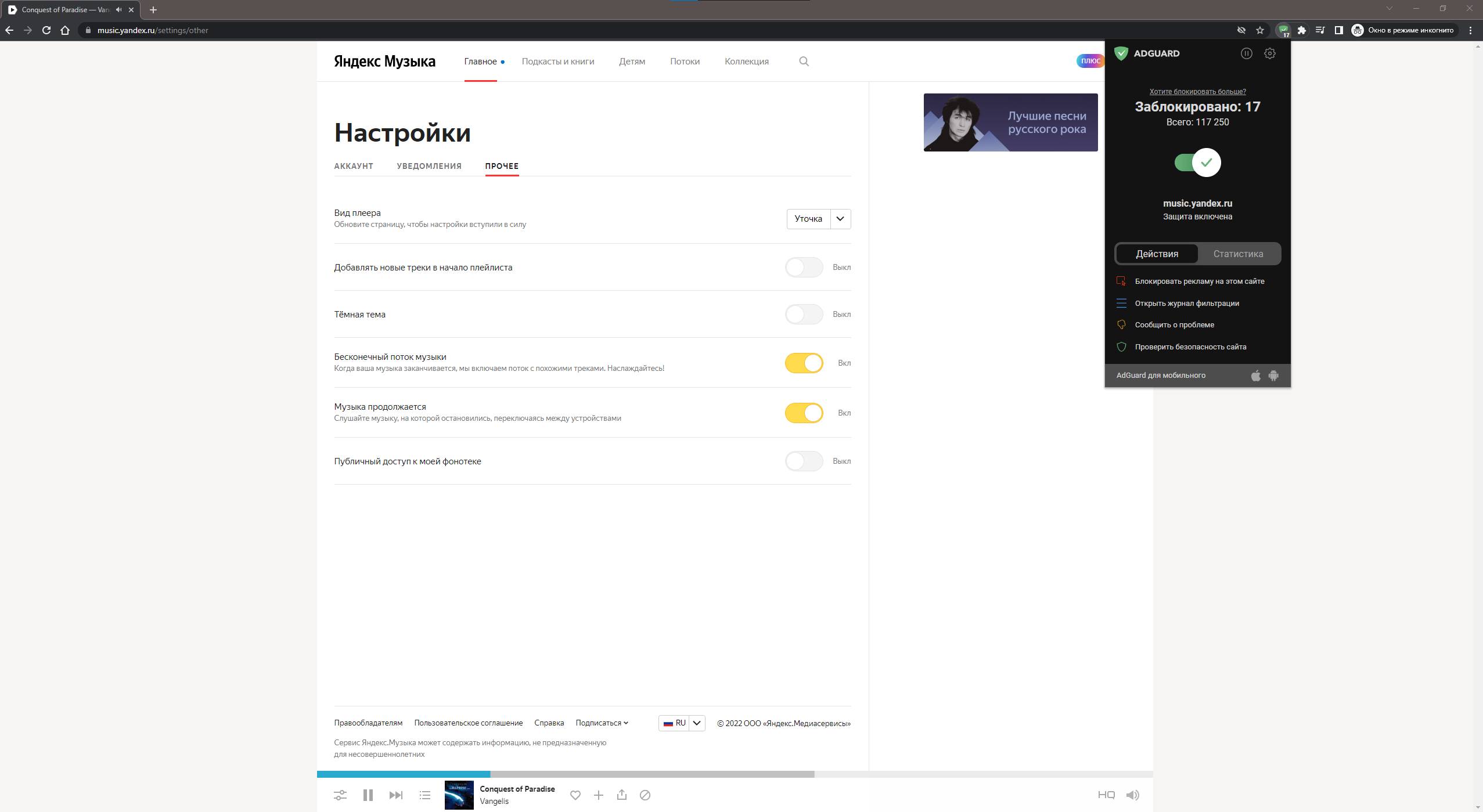Open the volume control icon
The height and width of the screenshot is (812, 1483).
click(1133, 795)
